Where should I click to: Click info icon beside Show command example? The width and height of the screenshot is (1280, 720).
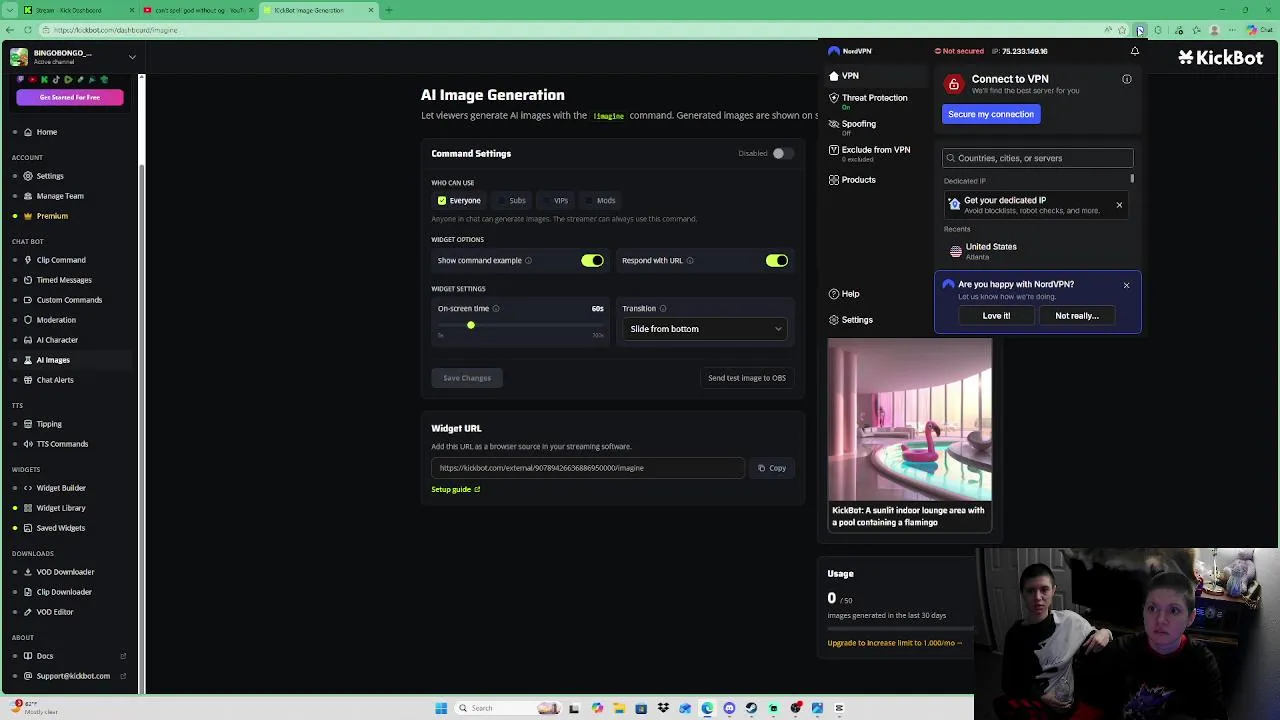[x=528, y=261]
